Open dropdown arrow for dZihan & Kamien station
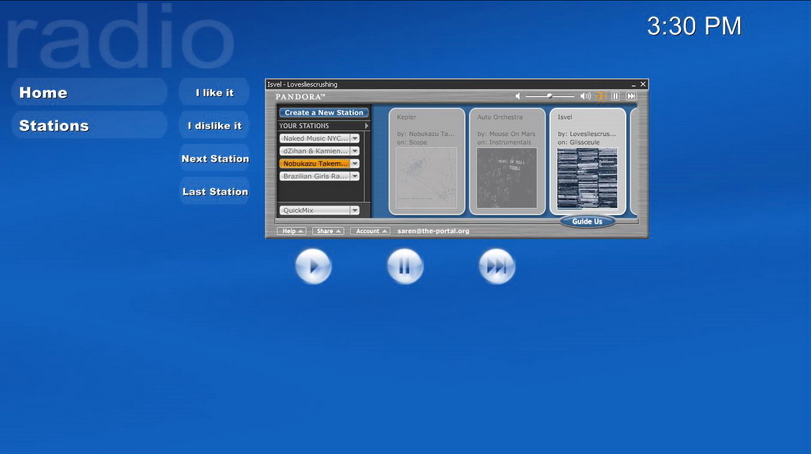 (355, 151)
